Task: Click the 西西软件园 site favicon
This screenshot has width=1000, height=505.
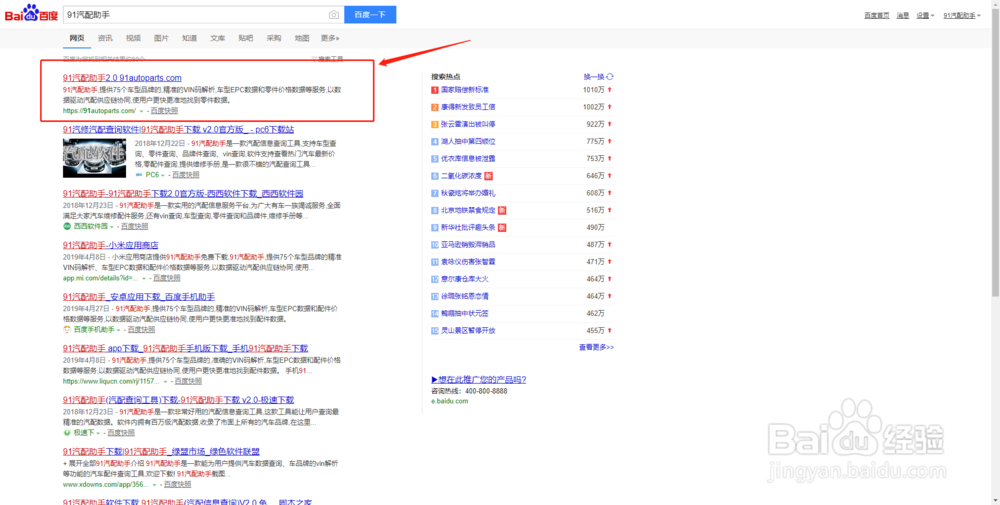Action: point(67,226)
